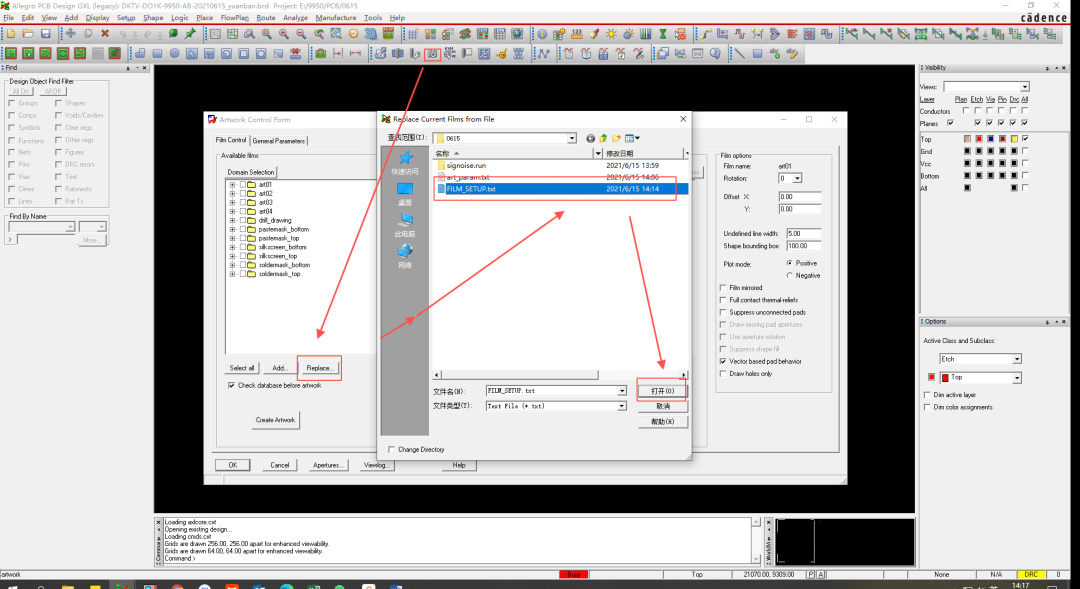Screen dimensions: 1080x589
Task: Select the Negative plot mode radio
Action: [789, 276]
